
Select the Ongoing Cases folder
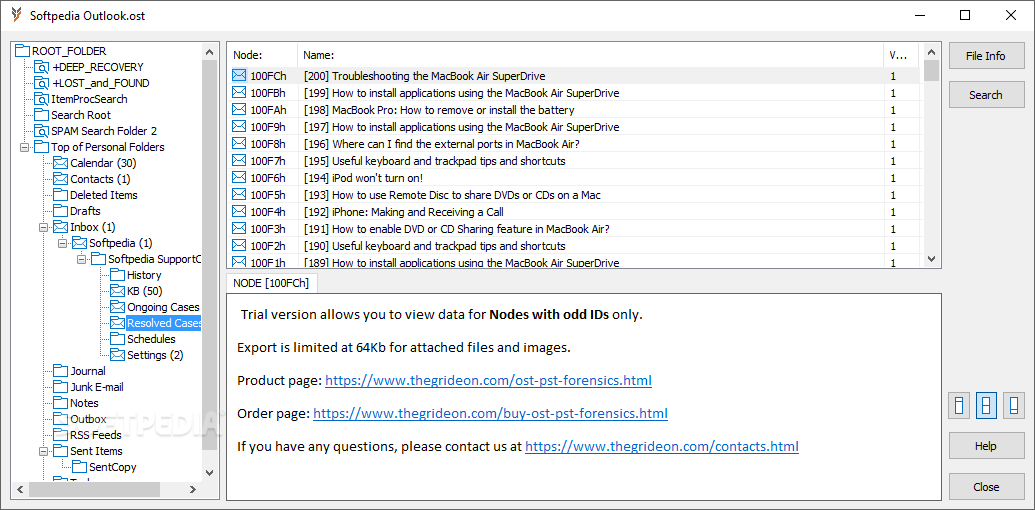point(163,307)
